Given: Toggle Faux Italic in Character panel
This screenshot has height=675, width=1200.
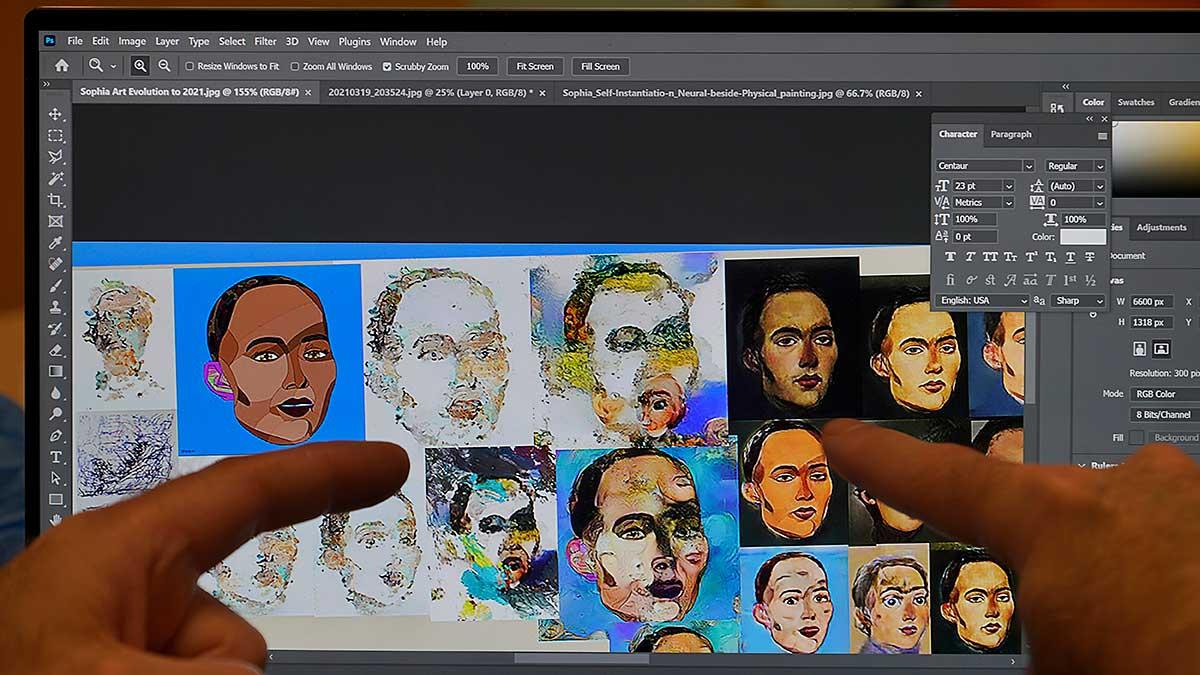Looking at the screenshot, I should coord(970,257).
